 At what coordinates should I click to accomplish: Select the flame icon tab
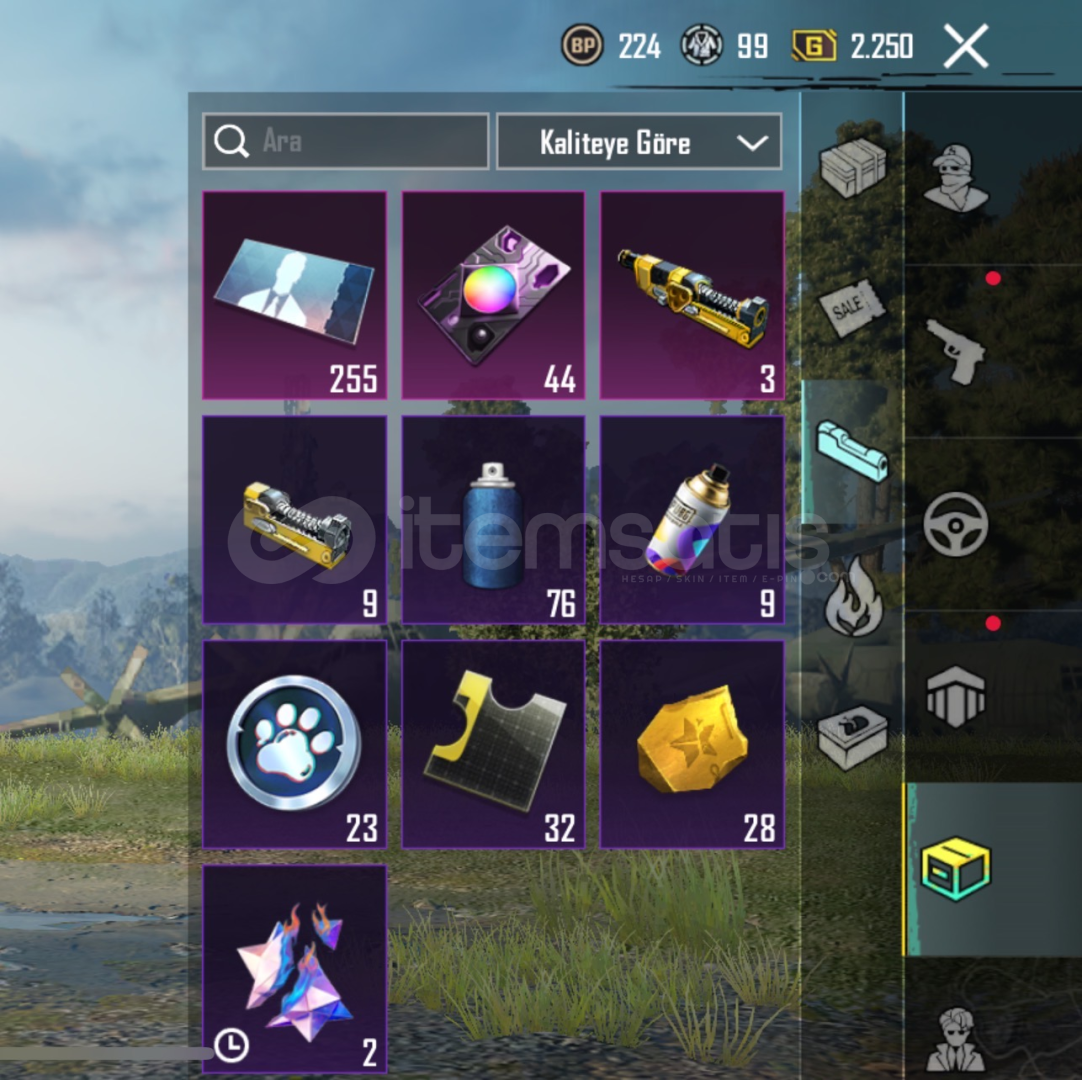click(853, 596)
